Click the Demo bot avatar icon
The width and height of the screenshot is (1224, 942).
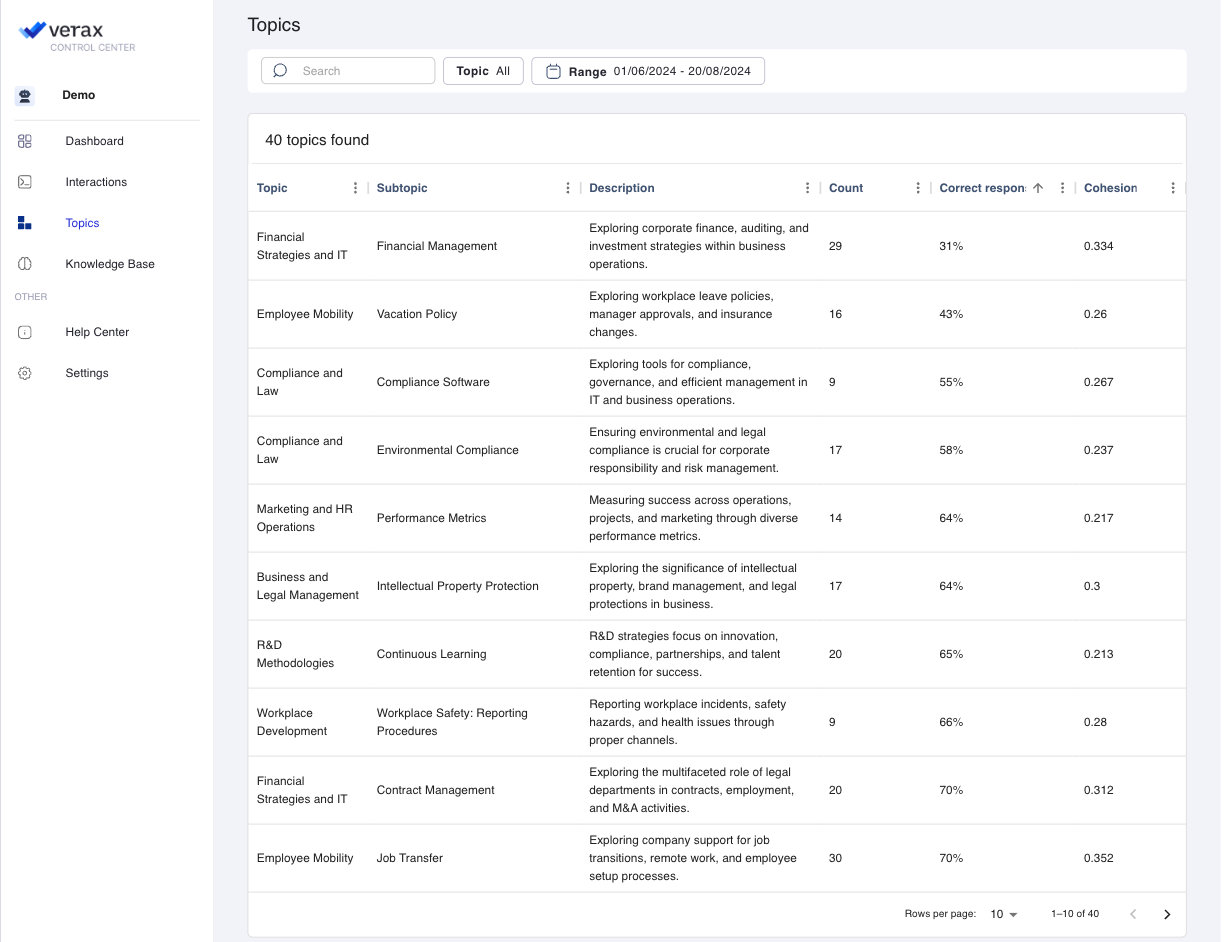click(25, 96)
